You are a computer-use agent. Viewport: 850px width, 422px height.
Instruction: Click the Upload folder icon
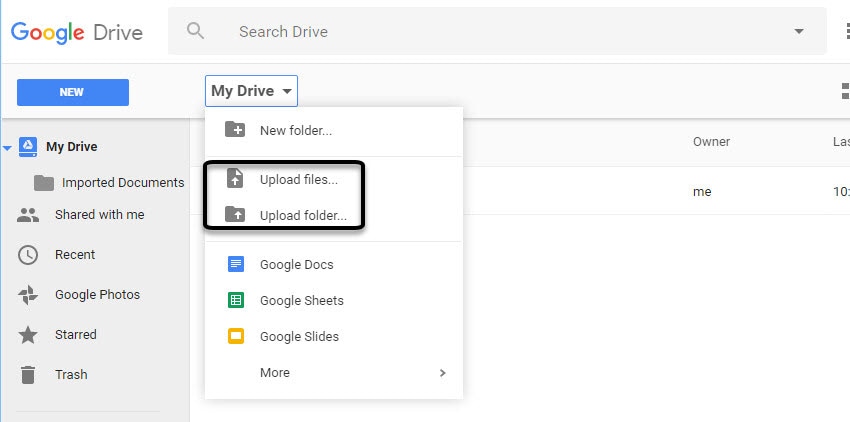235,214
